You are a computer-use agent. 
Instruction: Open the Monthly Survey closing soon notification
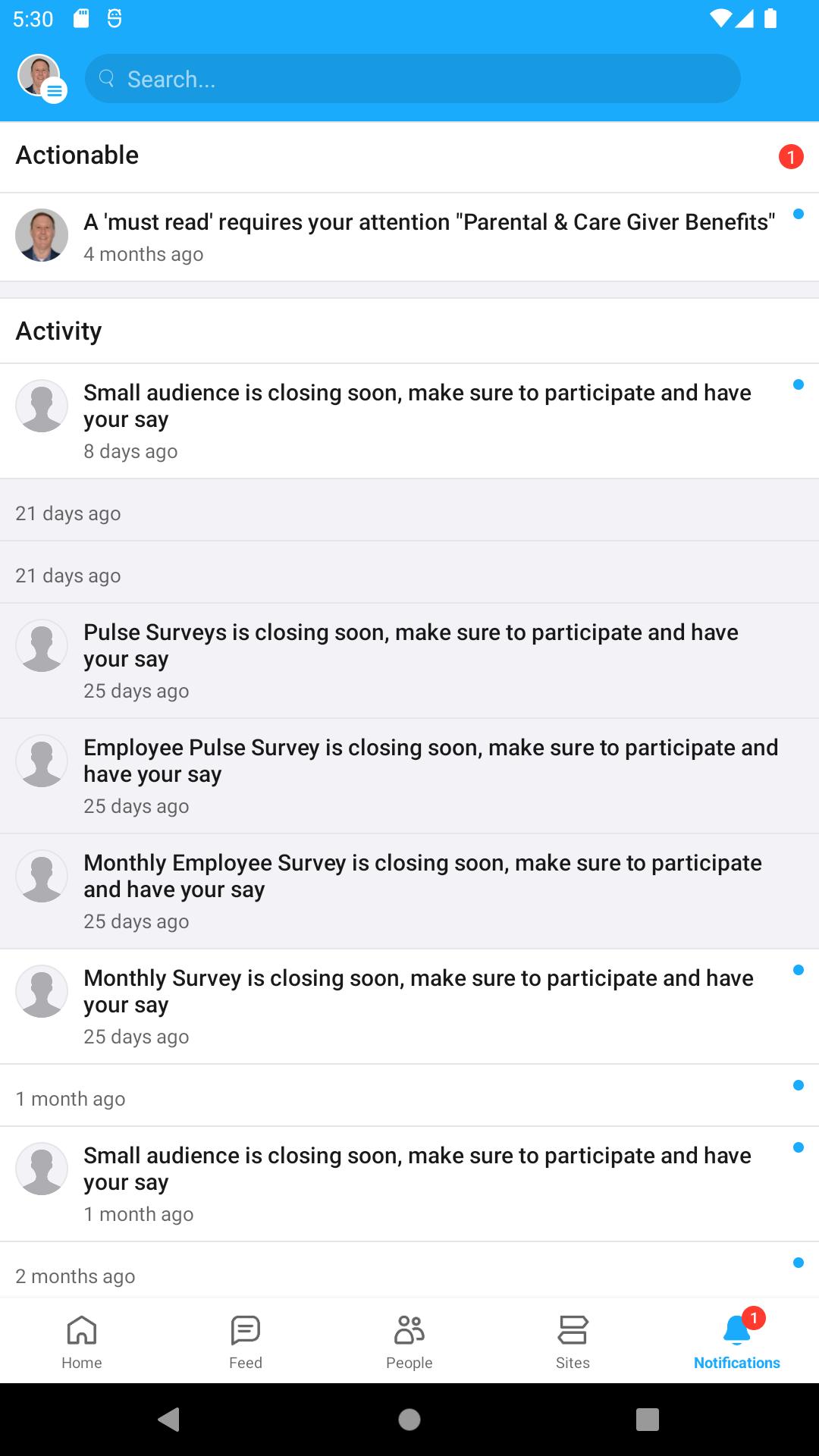coord(409,1006)
